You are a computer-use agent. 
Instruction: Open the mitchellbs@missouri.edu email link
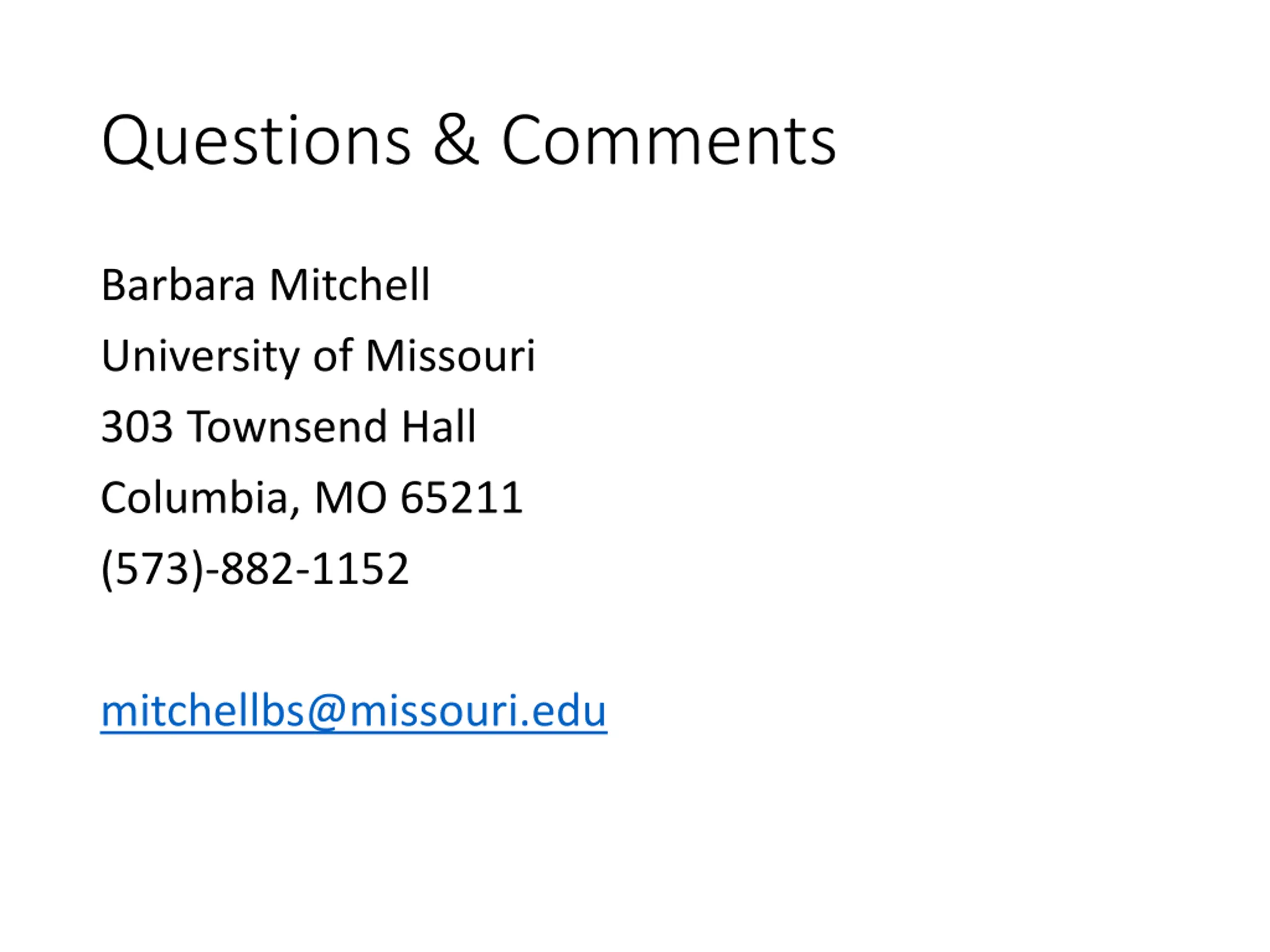pyautogui.click(x=354, y=712)
